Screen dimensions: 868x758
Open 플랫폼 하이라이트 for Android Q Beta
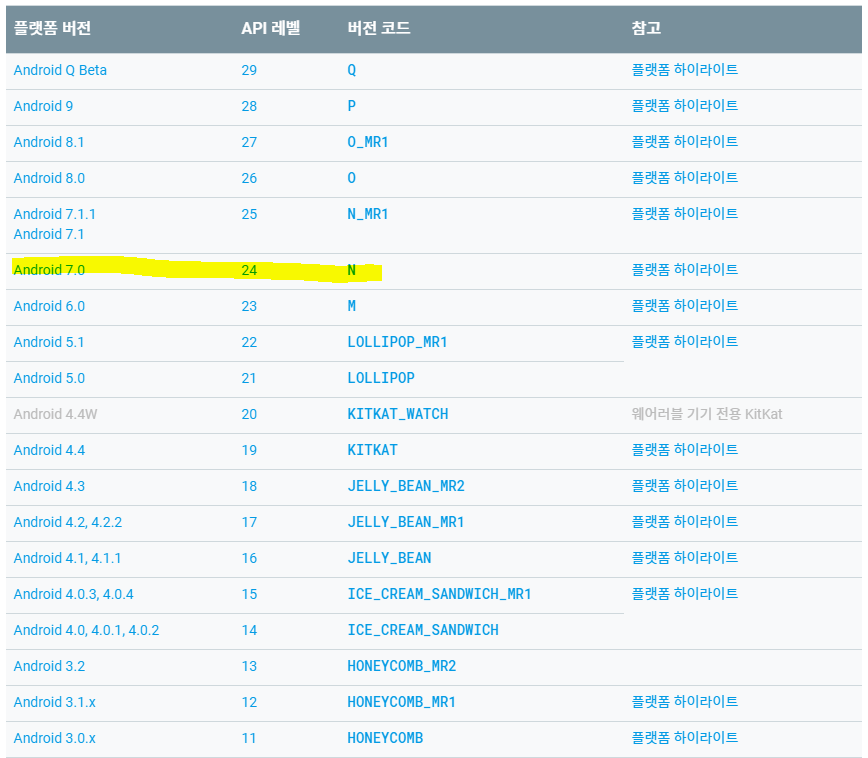point(685,70)
